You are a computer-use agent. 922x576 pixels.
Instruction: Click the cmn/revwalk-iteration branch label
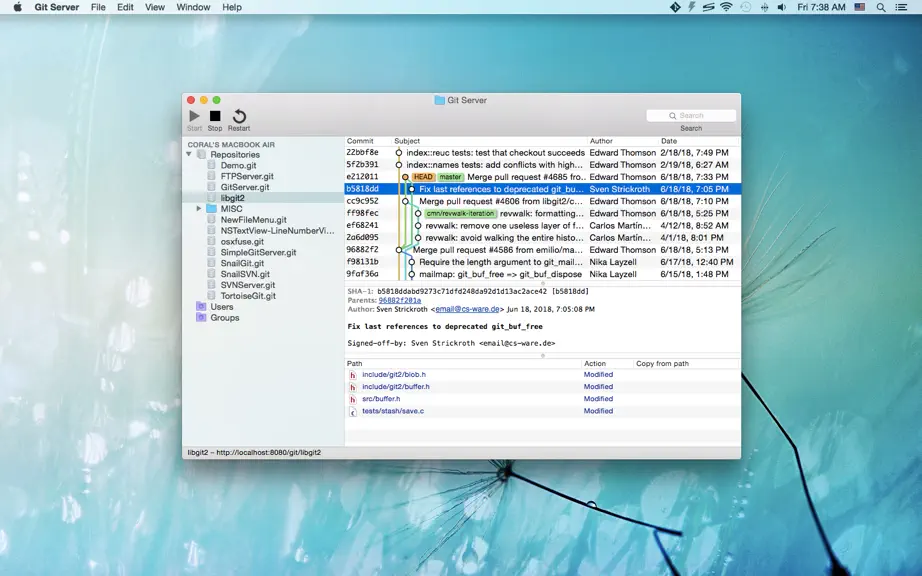[x=460, y=213]
